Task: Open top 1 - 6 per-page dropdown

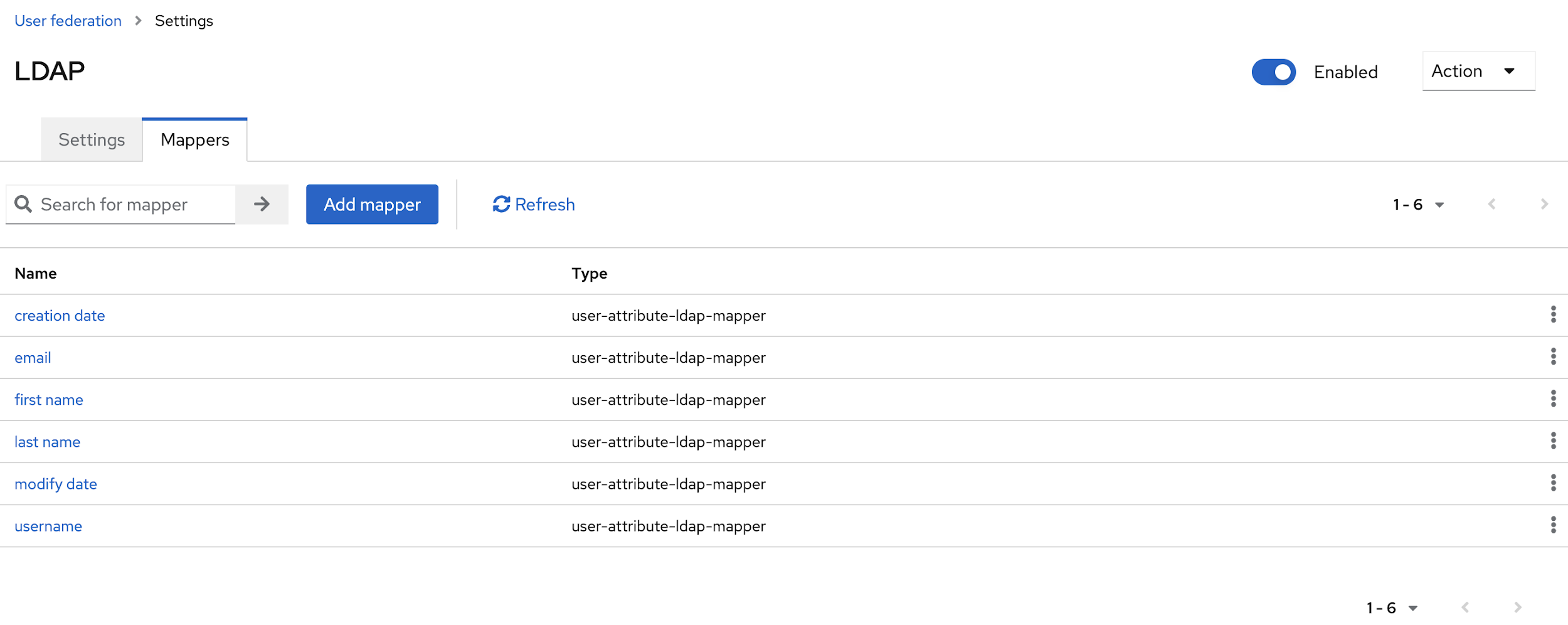Action: coord(1418,205)
